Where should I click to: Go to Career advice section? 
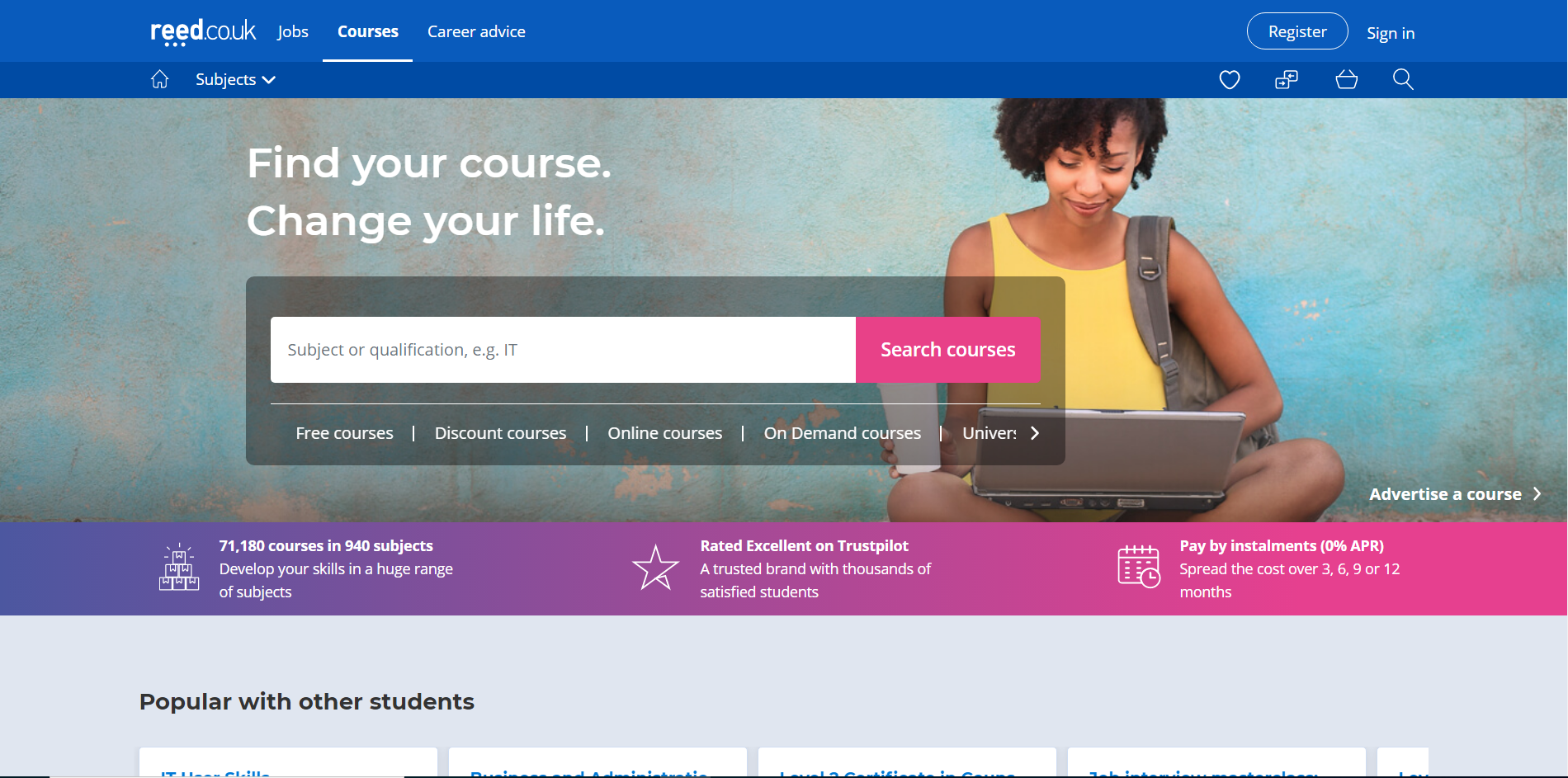476,31
